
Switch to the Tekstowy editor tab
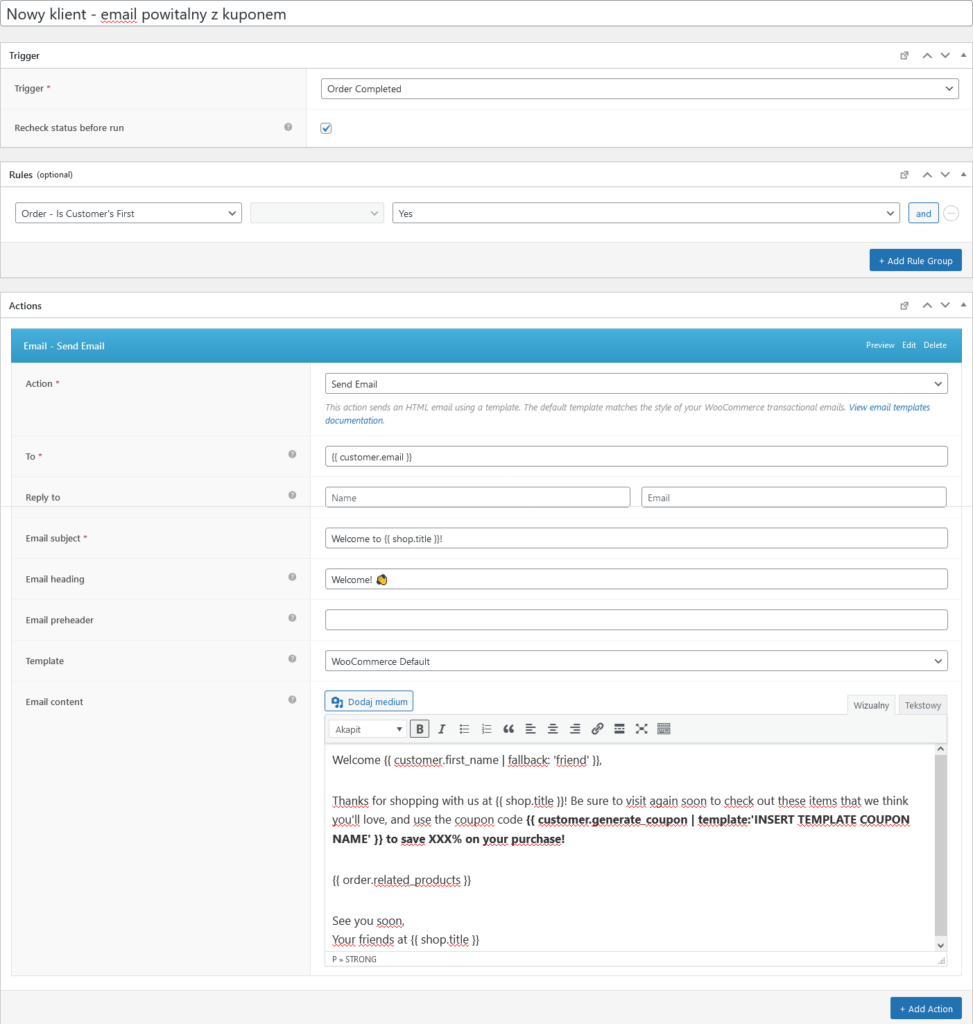point(922,705)
